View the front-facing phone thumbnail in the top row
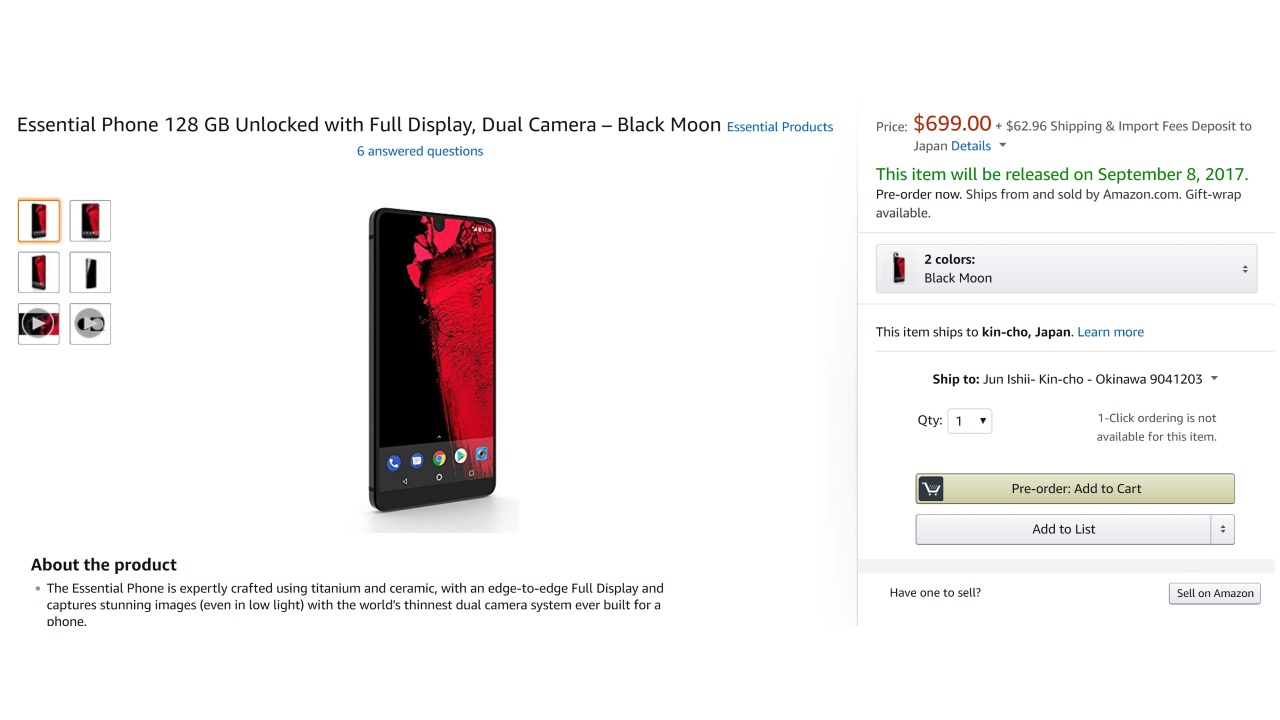 tap(90, 221)
